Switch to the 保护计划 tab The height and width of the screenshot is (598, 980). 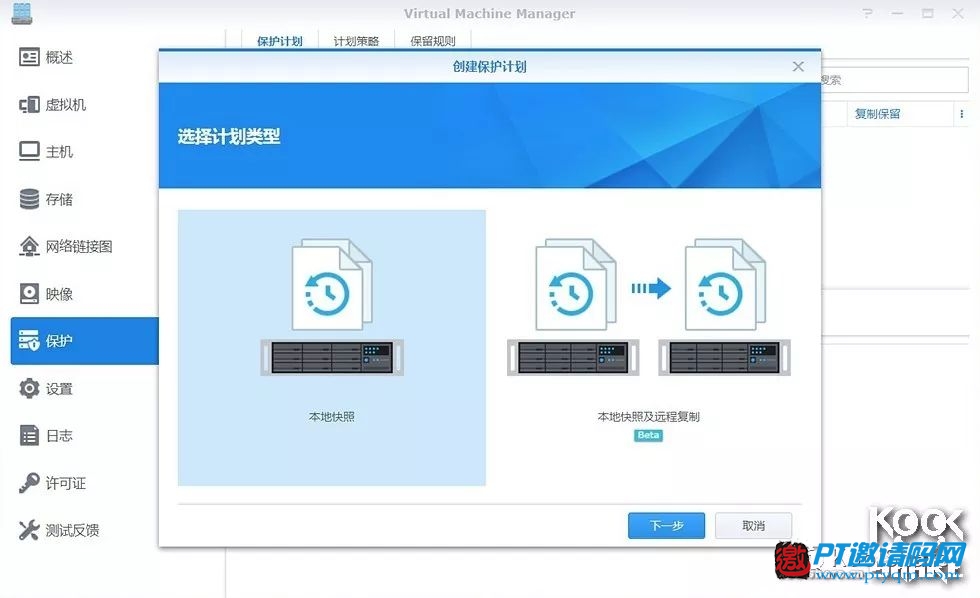pyautogui.click(x=279, y=41)
